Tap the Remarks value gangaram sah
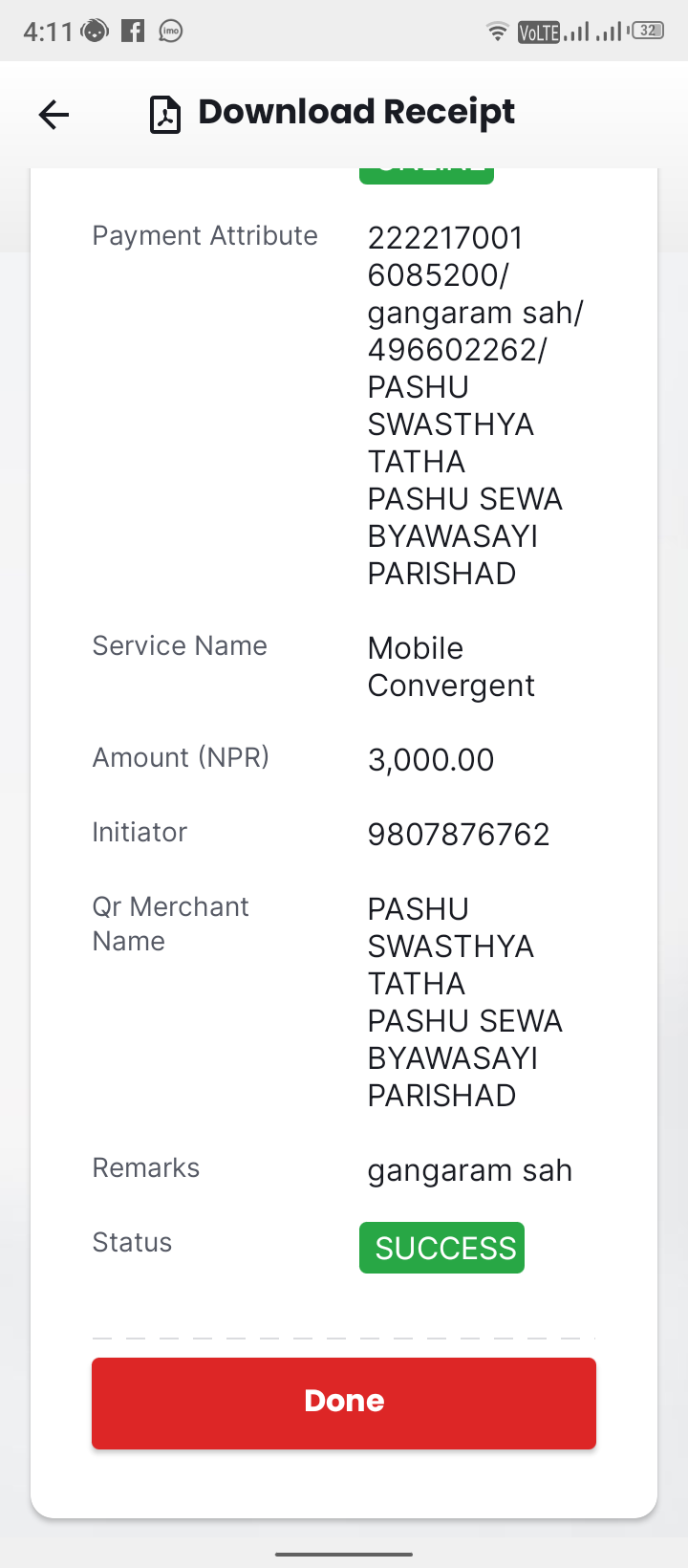Screen dimensions: 688x1568 tap(470, 1170)
